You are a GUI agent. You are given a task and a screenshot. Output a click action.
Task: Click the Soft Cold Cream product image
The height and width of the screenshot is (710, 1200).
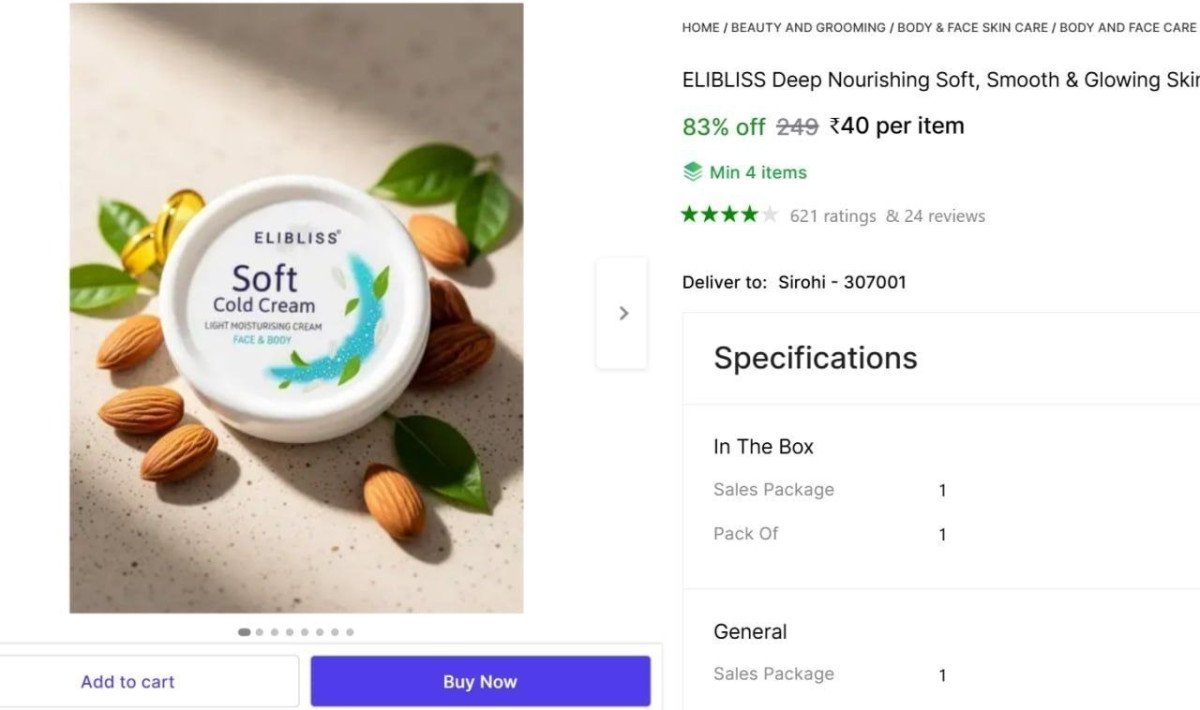pos(296,308)
